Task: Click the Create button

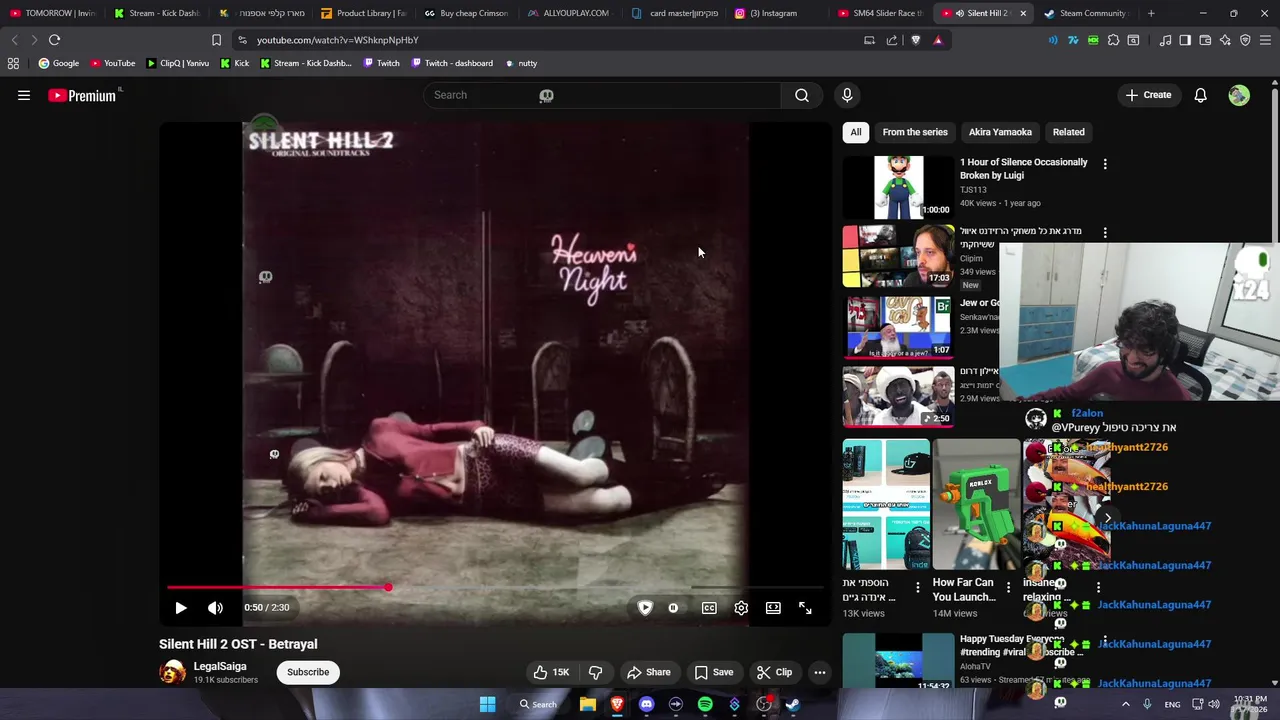Action: click(1148, 95)
